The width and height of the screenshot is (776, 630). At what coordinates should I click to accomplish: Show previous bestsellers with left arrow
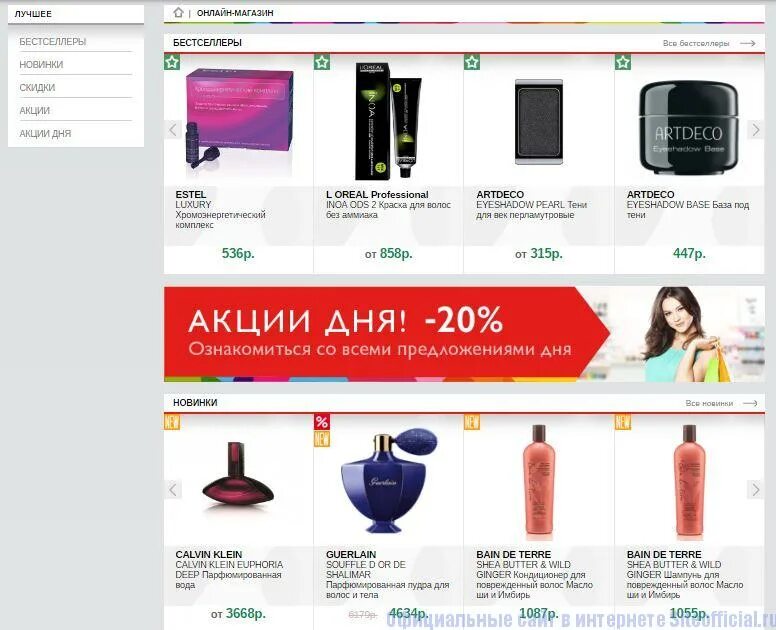tap(173, 130)
